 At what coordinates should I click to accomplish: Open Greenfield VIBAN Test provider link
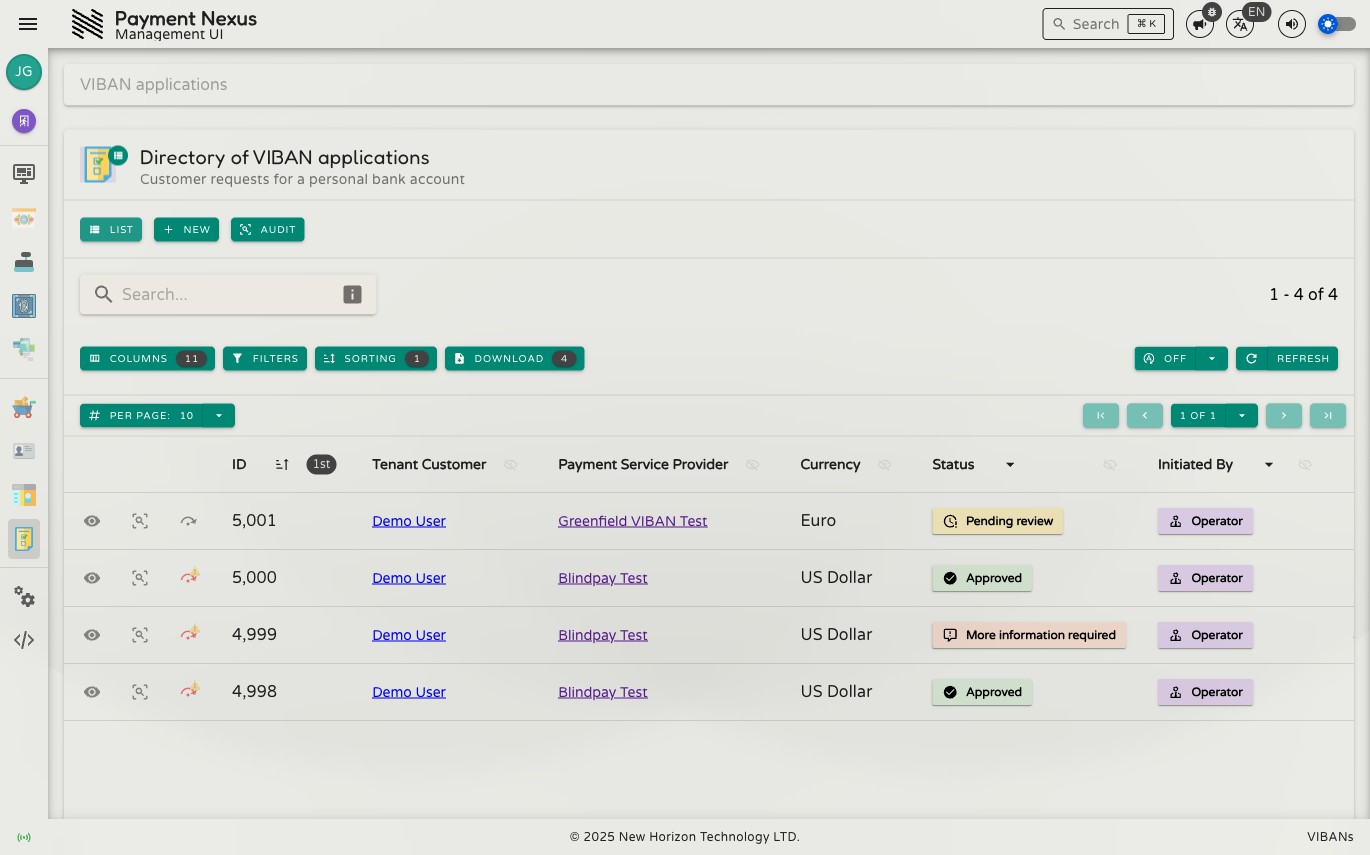click(x=632, y=521)
